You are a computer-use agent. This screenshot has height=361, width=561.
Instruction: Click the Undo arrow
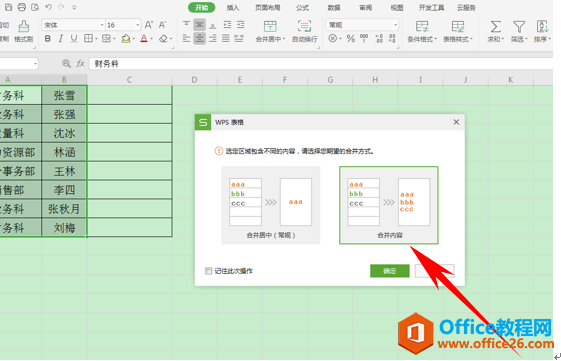click(49, 7)
